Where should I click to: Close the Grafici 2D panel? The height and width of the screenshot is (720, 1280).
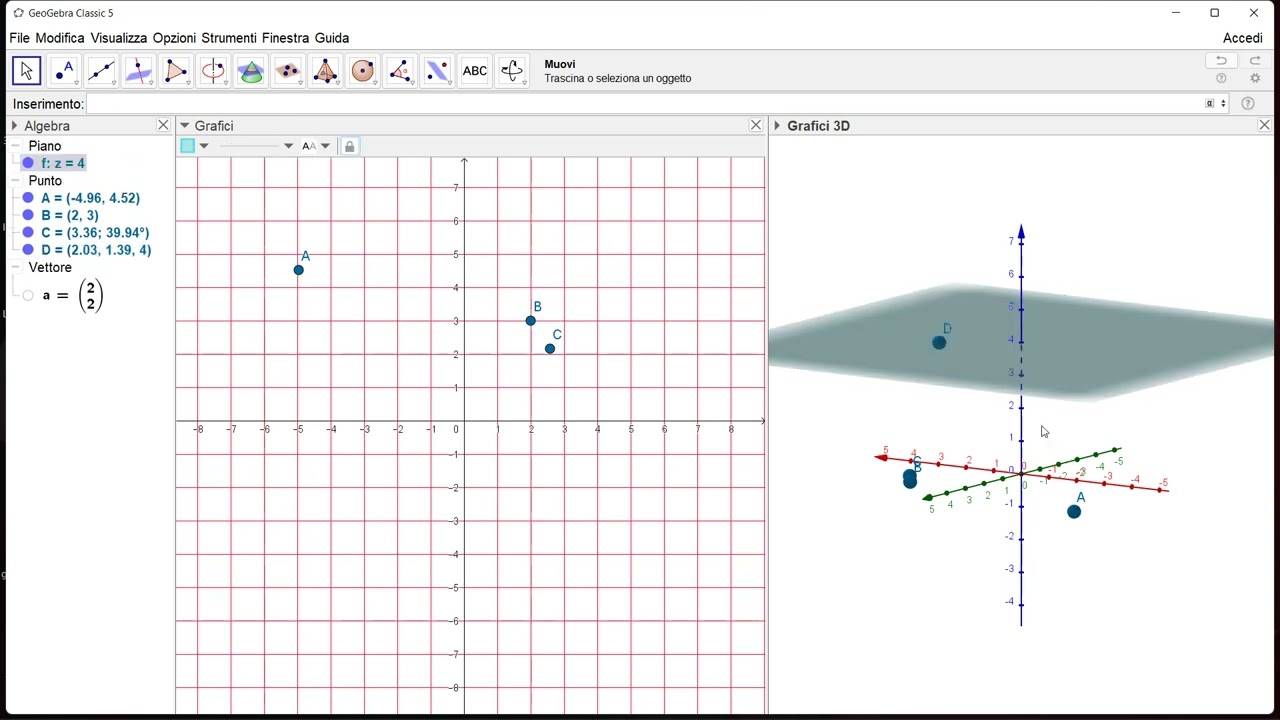pyautogui.click(x=756, y=125)
